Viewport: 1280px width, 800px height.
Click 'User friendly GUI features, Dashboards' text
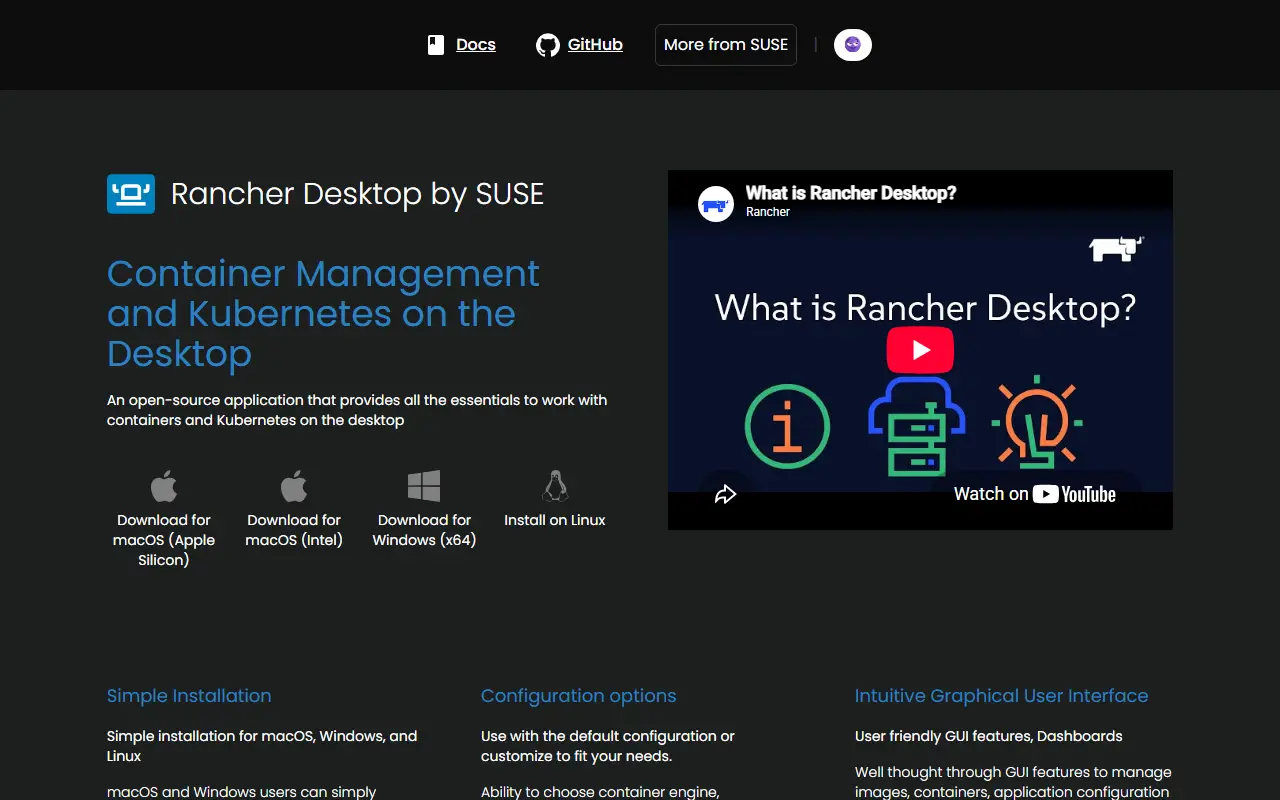[989, 736]
